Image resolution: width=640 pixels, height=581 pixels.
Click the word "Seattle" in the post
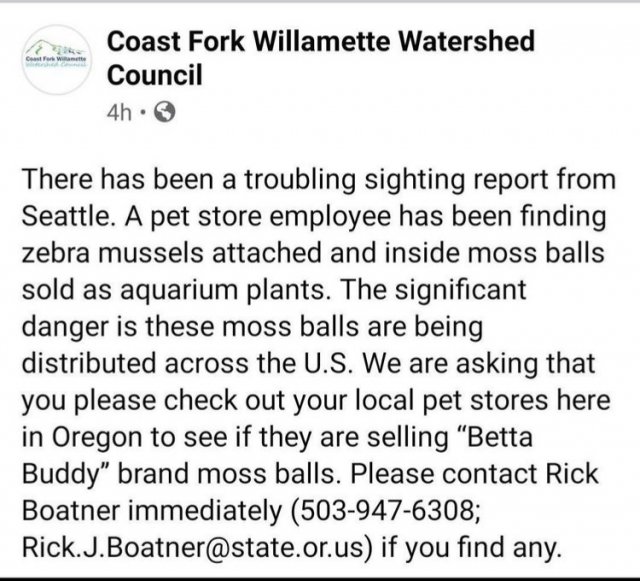pyautogui.click(x=67, y=215)
